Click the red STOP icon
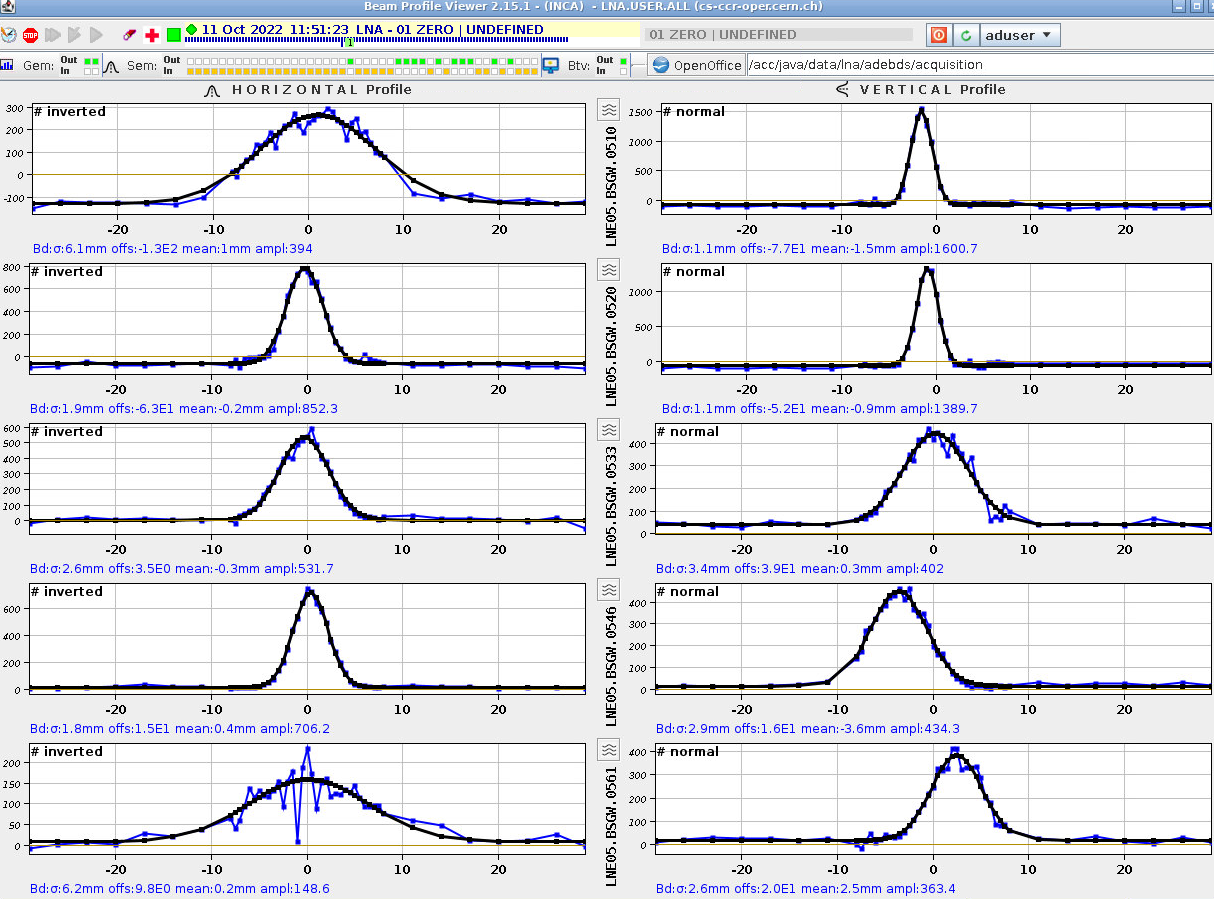The height and width of the screenshot is (899, 1214). click(30, 35)
